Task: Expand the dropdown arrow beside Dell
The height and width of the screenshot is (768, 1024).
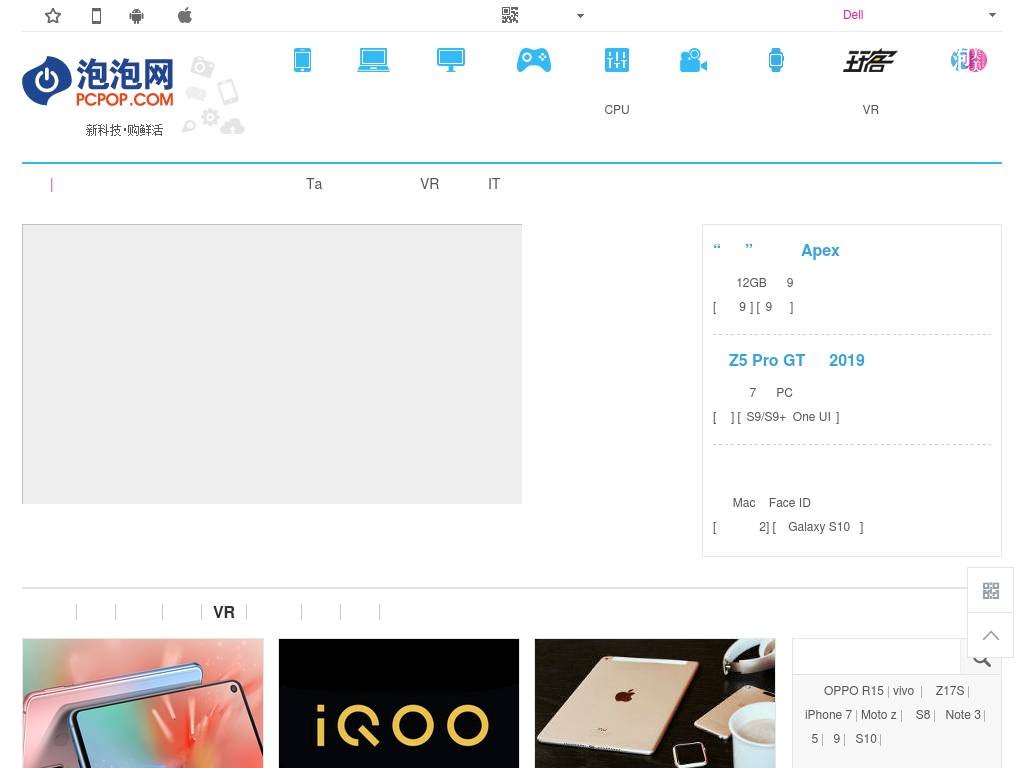Action: pos(992,15)
